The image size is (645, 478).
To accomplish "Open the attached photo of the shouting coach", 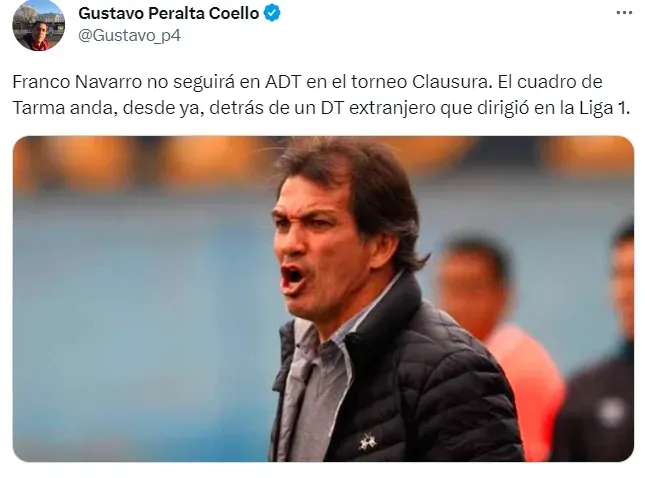I will 323,299.
